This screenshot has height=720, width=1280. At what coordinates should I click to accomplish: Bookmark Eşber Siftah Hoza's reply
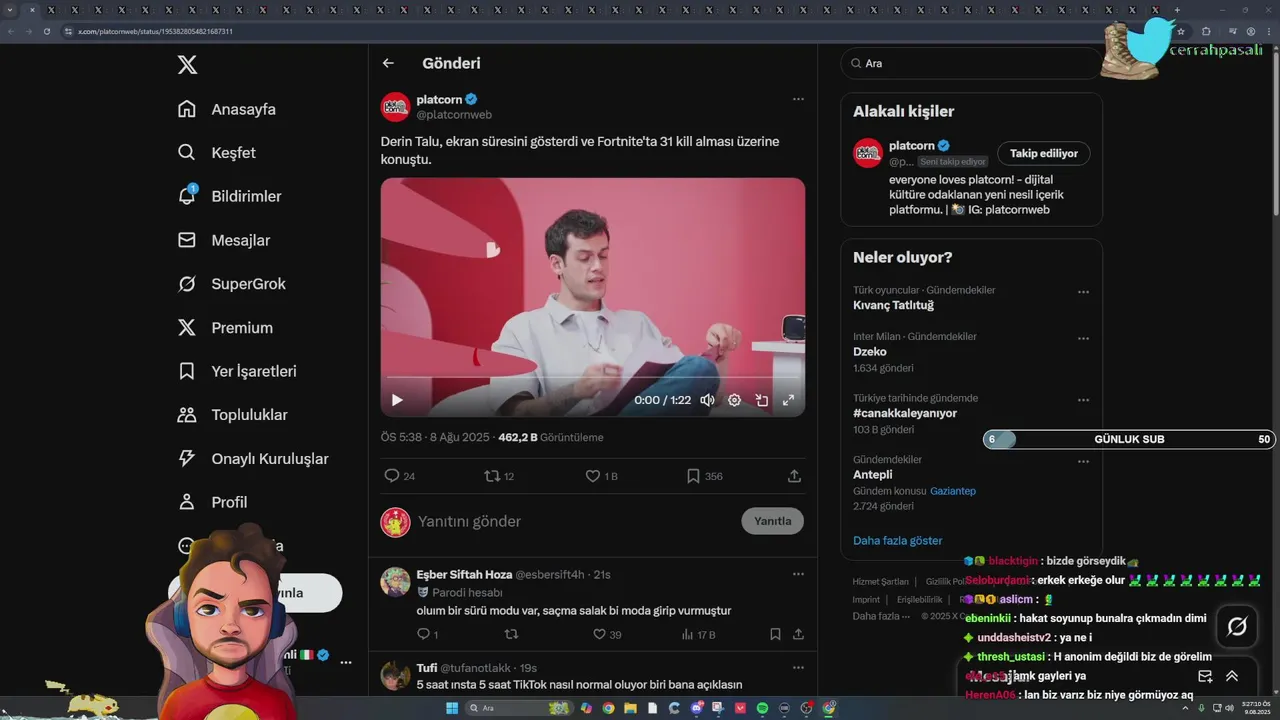(775, 634)
